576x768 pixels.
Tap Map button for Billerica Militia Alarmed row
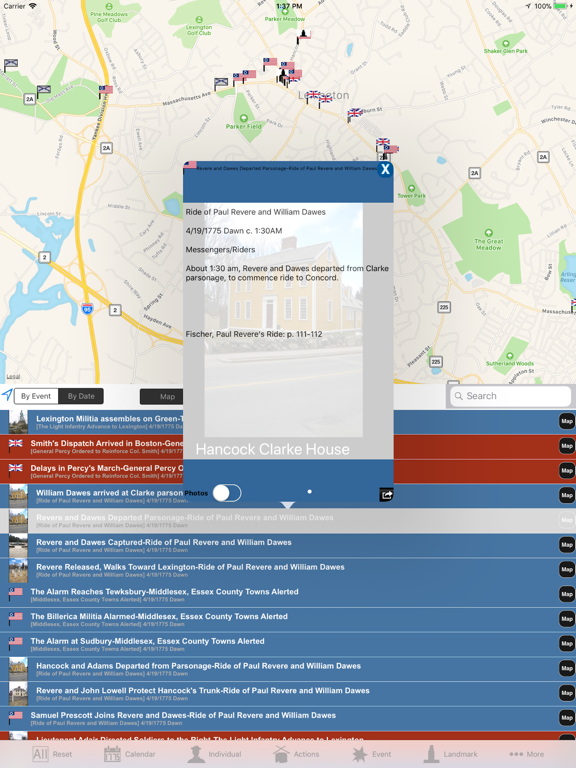point(567,619)
